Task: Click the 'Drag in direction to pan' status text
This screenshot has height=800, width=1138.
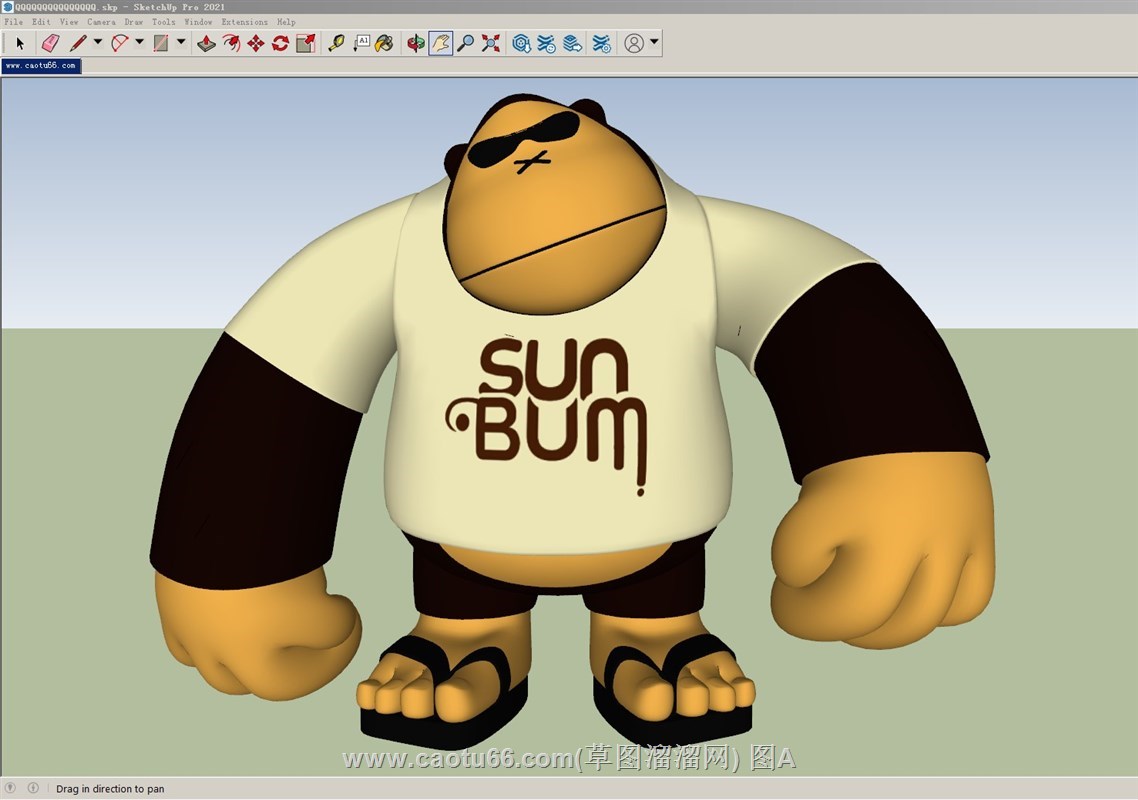Action: 110,788
